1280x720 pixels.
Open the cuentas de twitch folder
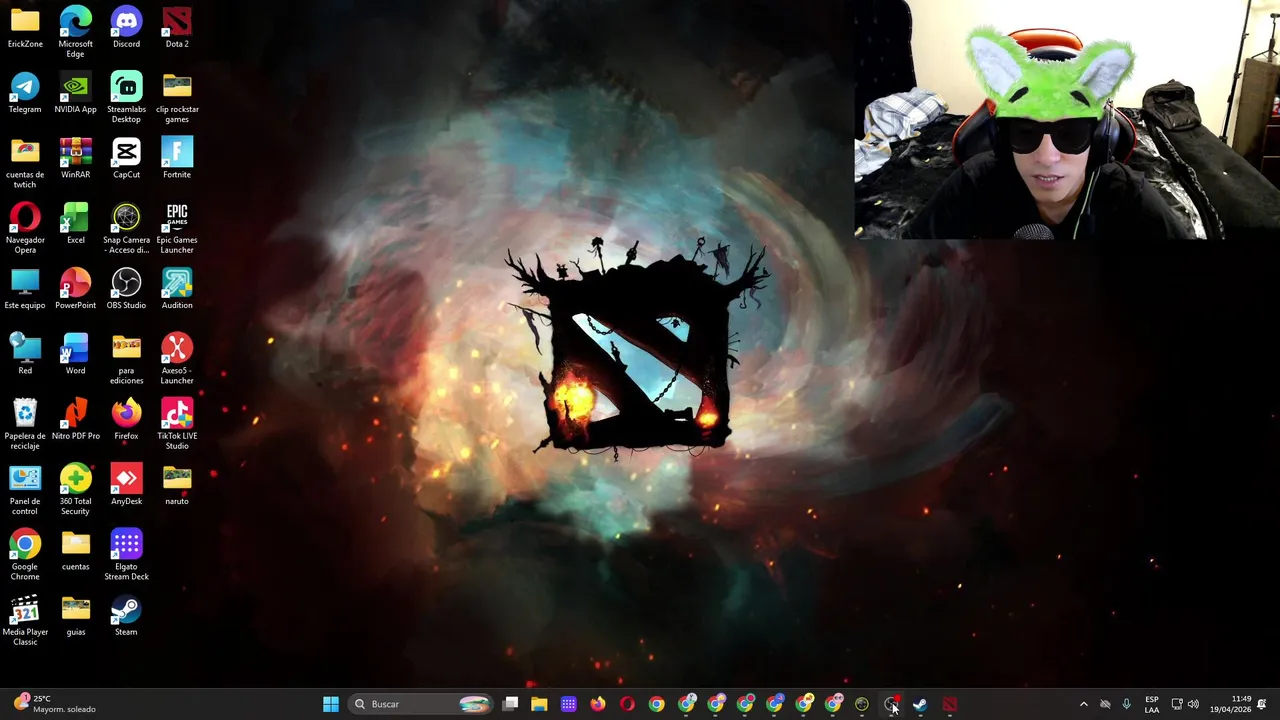(x=25, y=163)
